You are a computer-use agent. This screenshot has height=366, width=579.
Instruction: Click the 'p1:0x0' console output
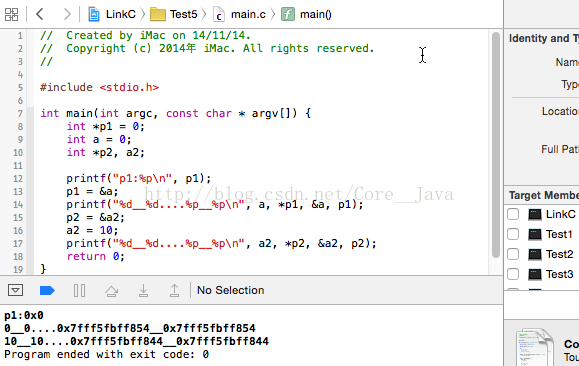point(24,315)
